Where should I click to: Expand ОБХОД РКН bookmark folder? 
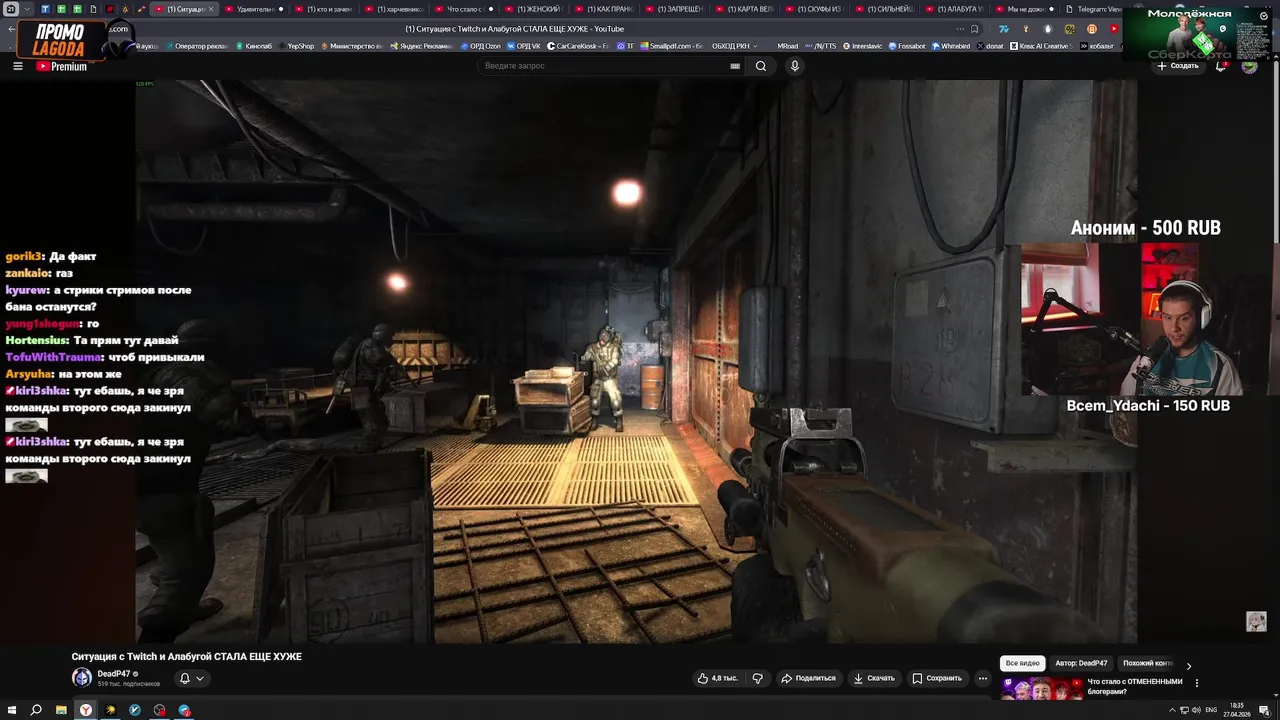click(734, 46)
